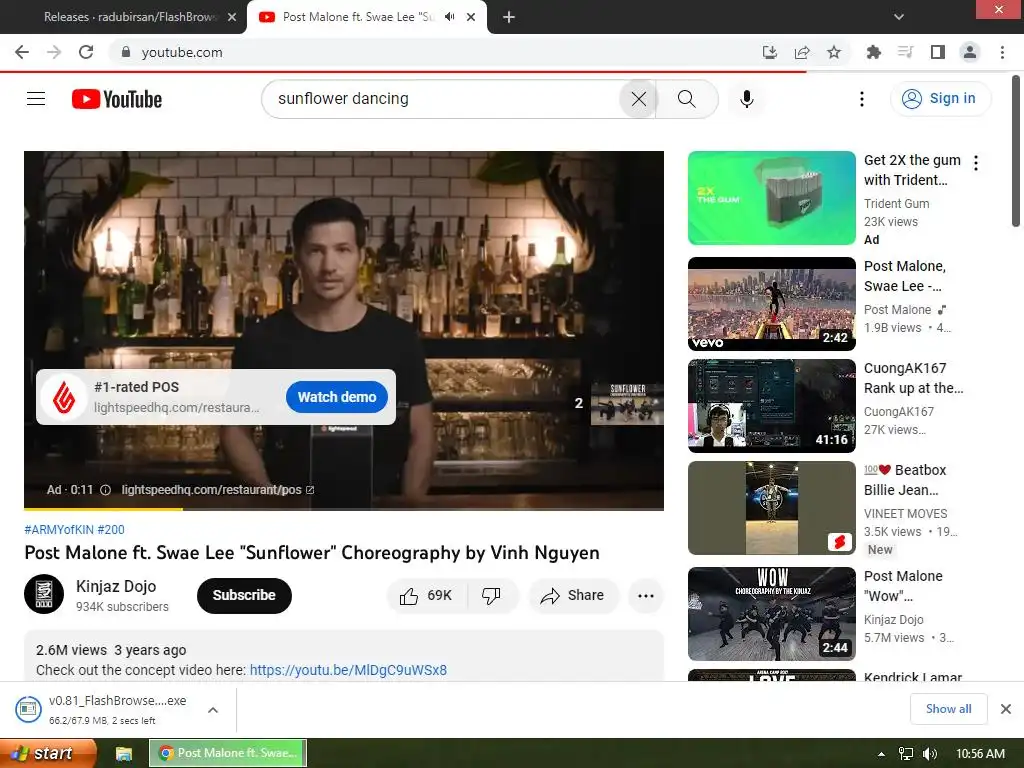Open the taskbar folder icon
Image resolution: width=1024 pixels, height=768 pixels.
(x=123, y=754)
